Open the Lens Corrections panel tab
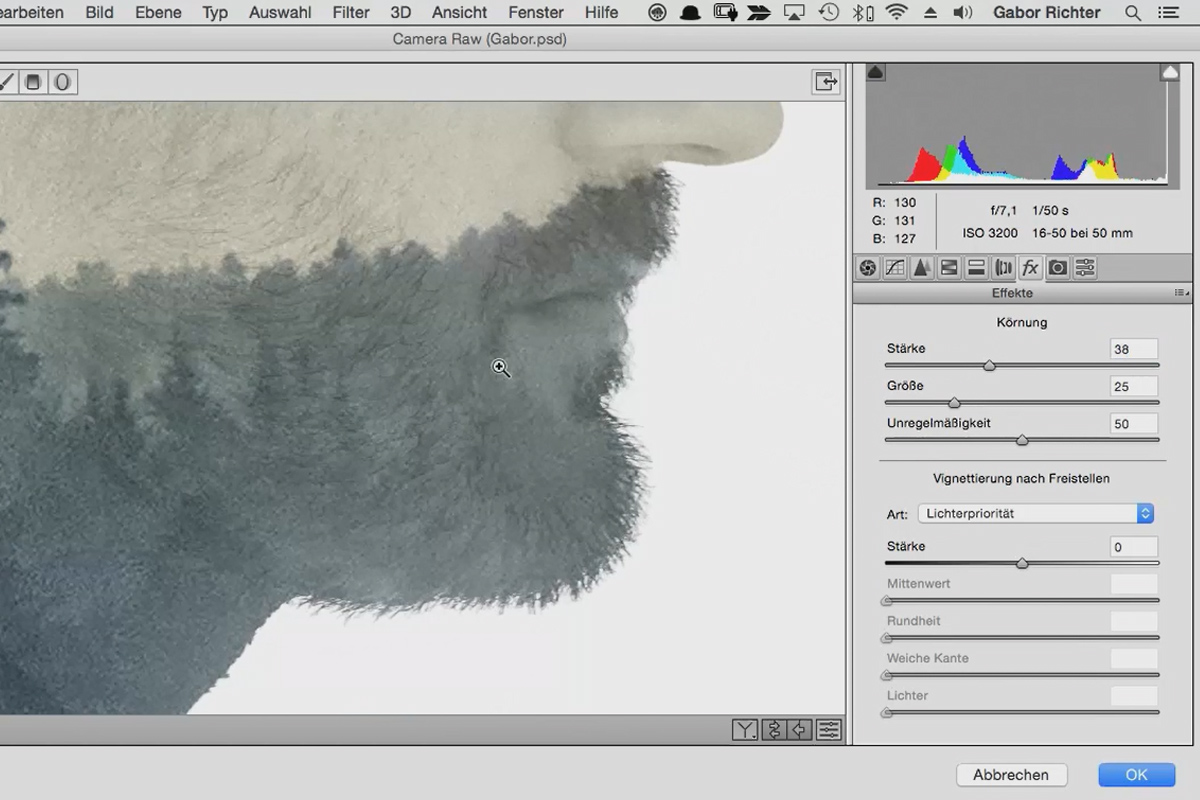This screenshot has height=800, width=1200. pos(1003,268)
